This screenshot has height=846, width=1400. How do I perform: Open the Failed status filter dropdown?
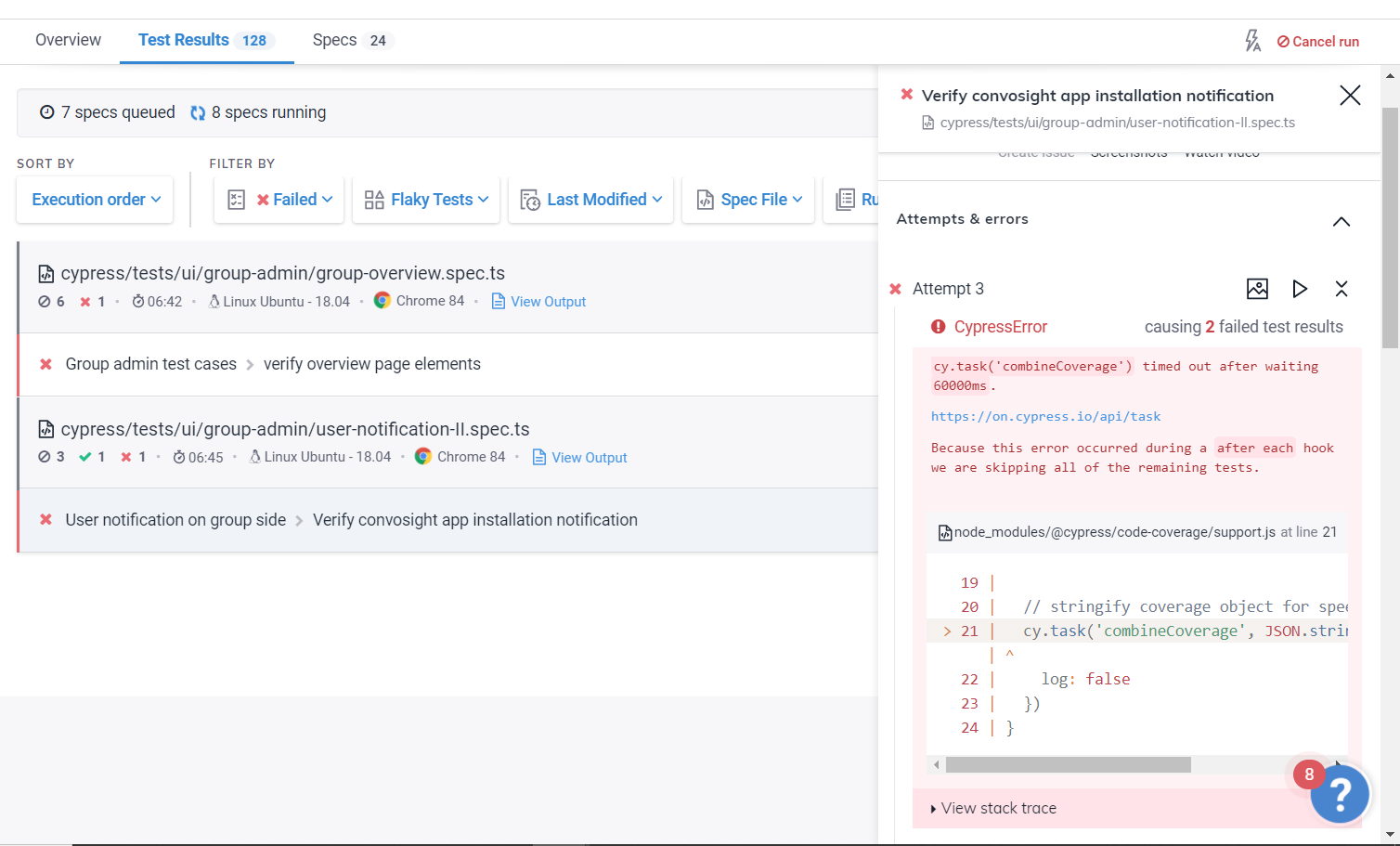(x=279, y=199)
